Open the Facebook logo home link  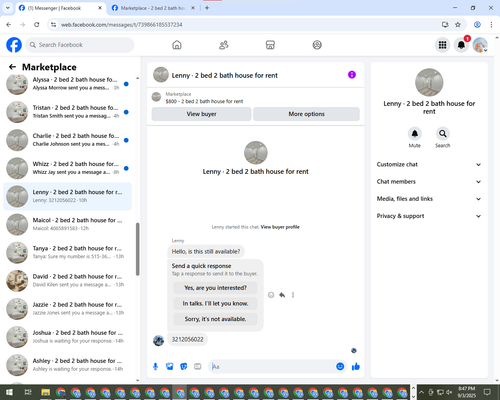tap(14, 45)
